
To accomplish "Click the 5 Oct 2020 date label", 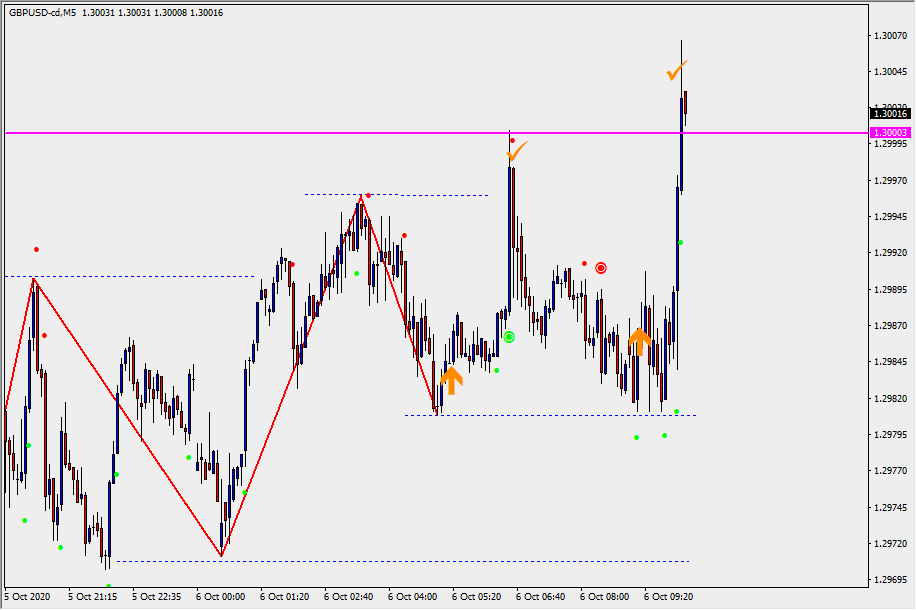I will 28,596.
